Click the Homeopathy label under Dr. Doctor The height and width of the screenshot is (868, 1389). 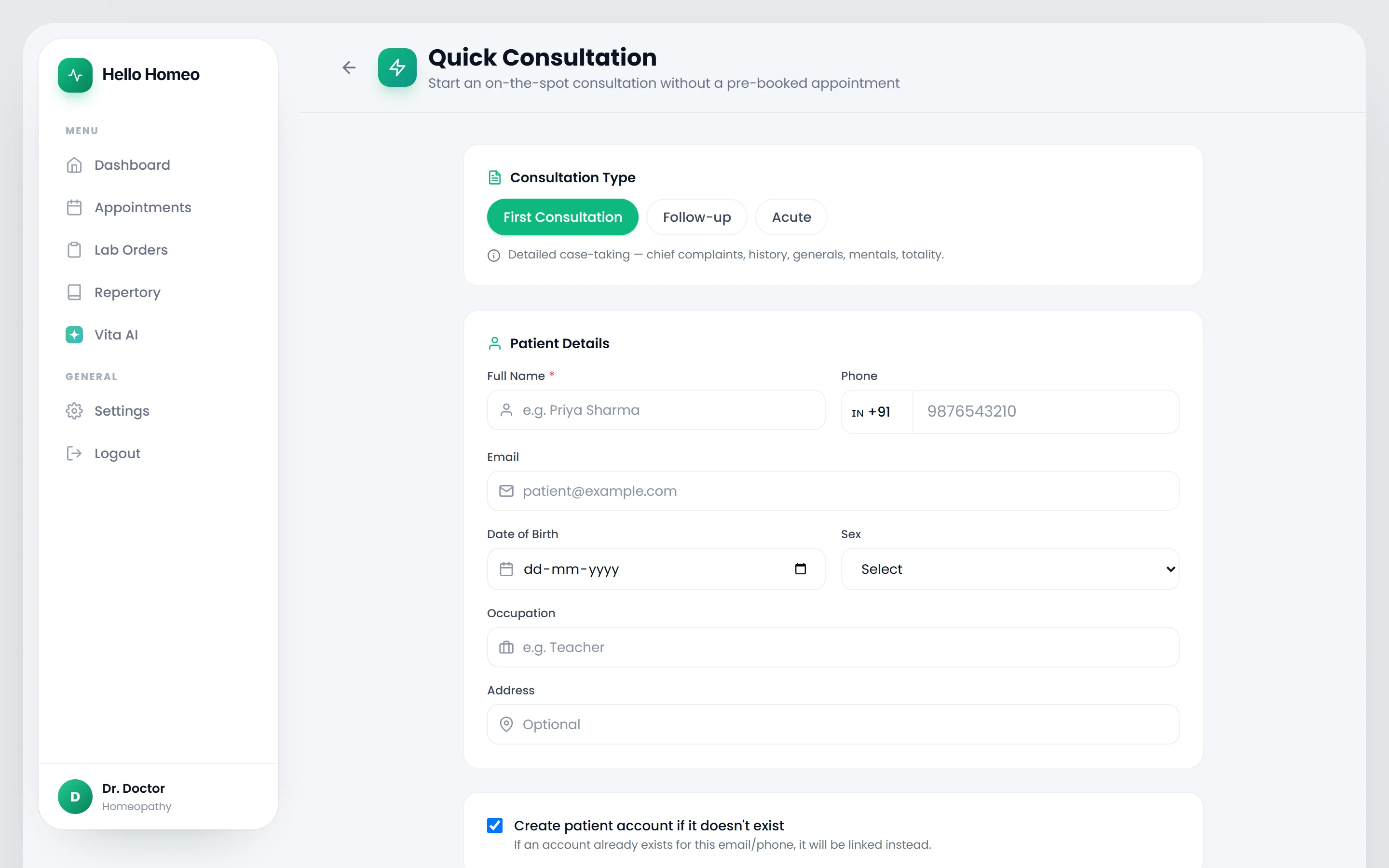(x=136, y=807)
